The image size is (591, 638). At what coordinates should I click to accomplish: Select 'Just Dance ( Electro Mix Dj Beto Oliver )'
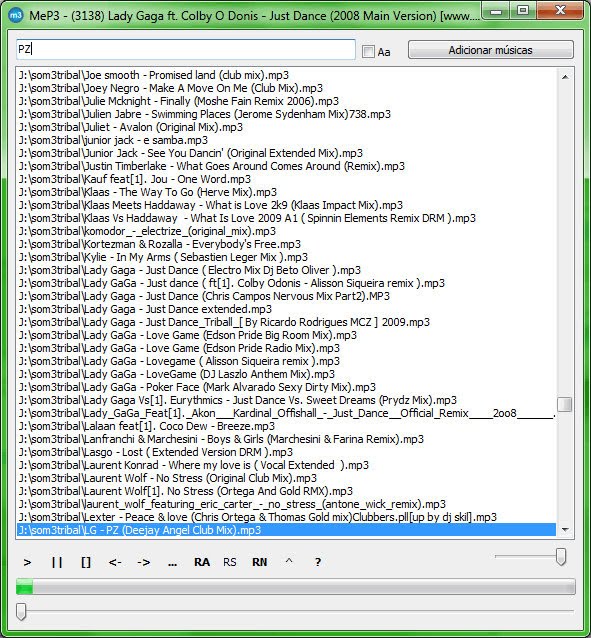pyautogui.click(x=287, y=271)
